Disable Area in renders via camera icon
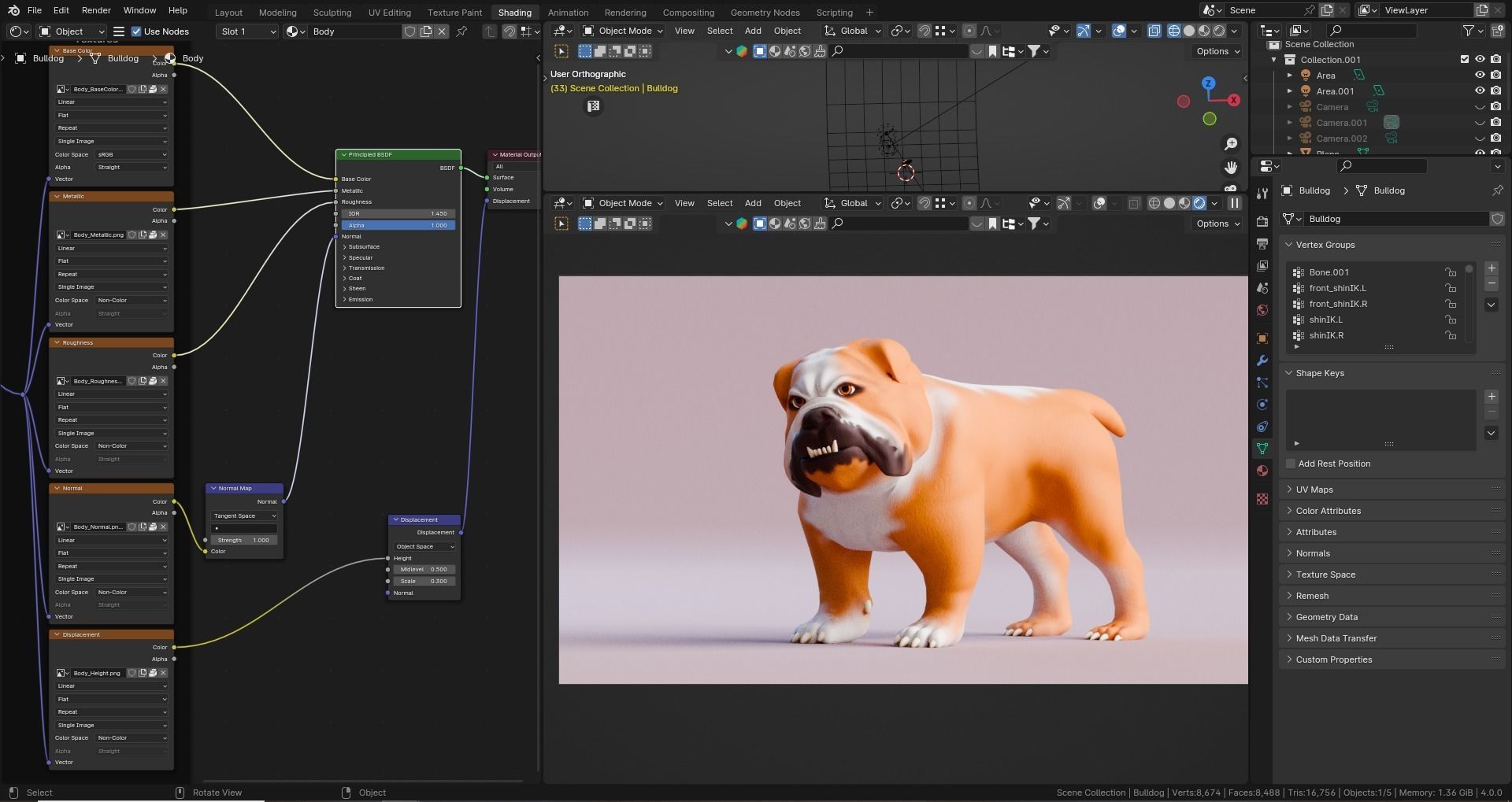This screenshot has height=802, width=1512. pyautogui.click(x=1496, y=76)
